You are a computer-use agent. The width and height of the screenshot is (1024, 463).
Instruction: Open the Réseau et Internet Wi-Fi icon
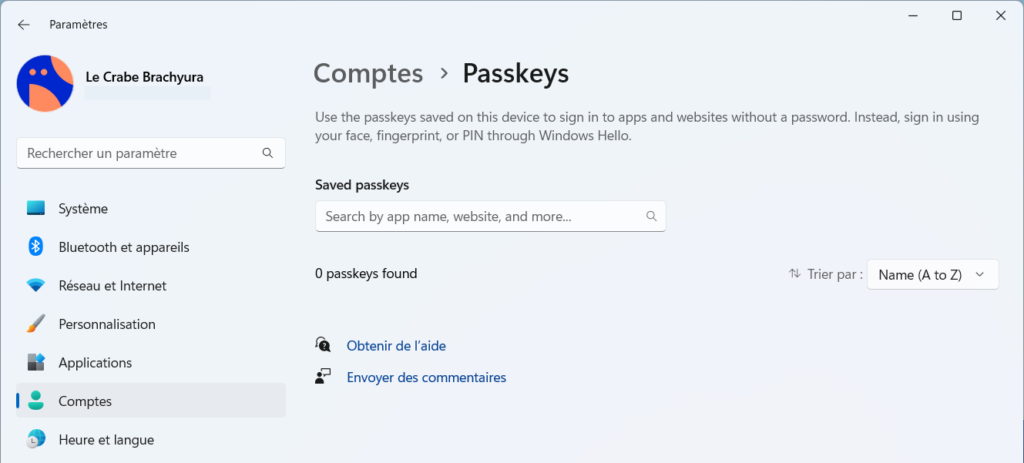[36, 285]
